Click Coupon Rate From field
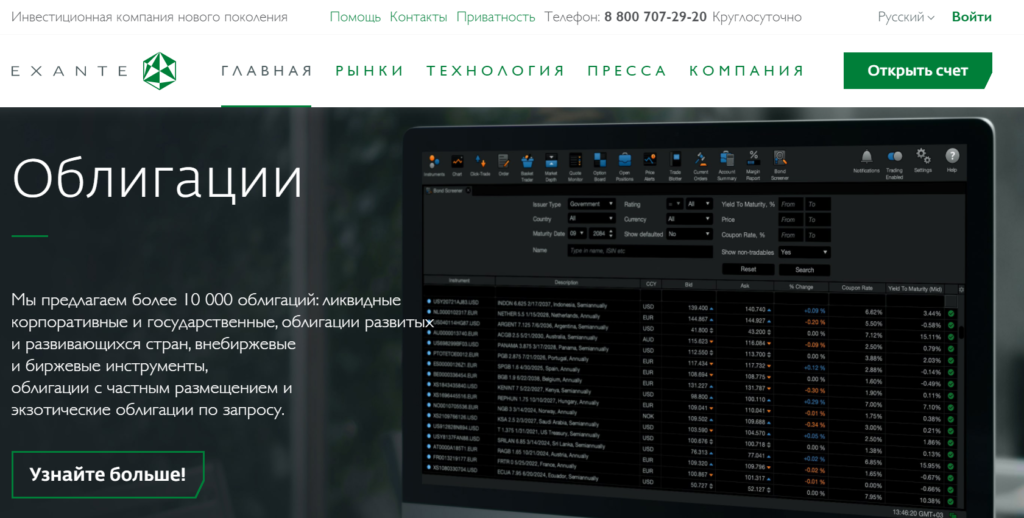 [791, 235]
